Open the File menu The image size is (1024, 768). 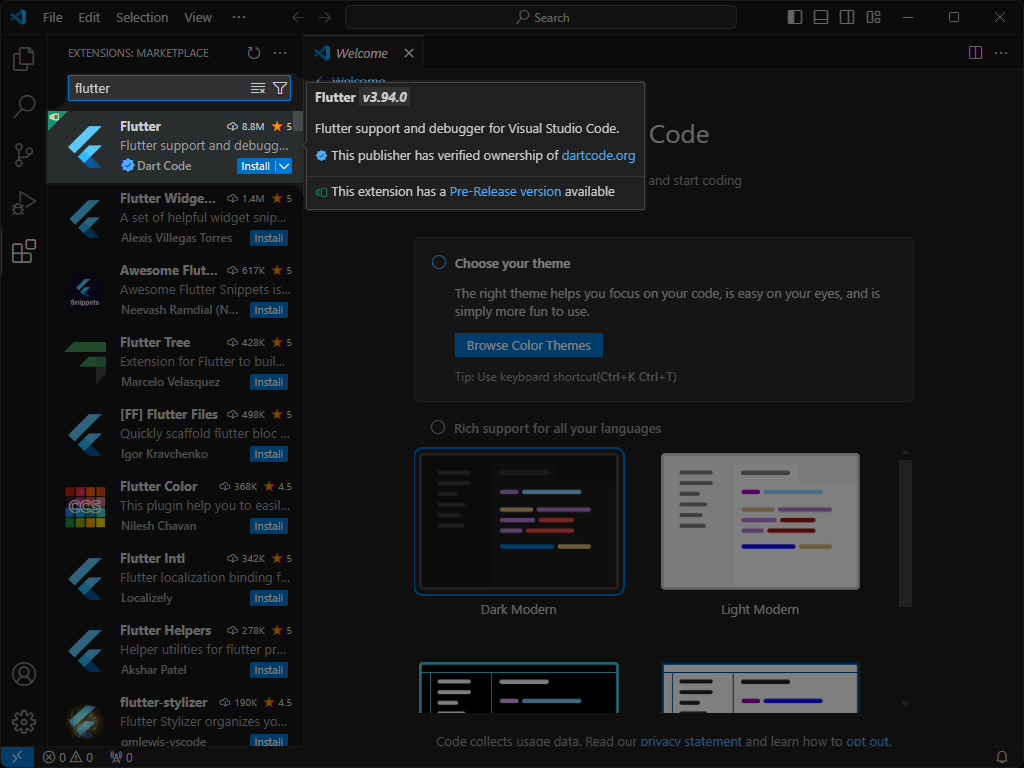pyautogui.click(x=53, y=18)
